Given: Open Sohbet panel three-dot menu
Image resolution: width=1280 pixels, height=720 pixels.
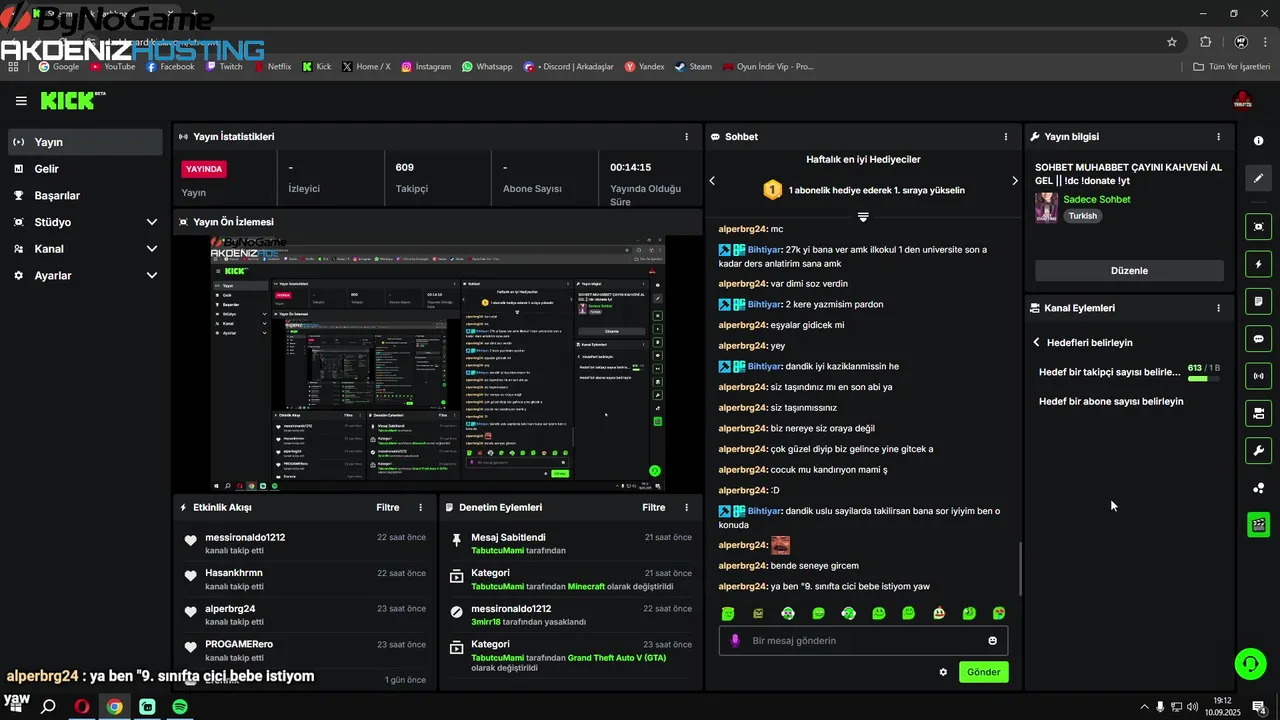Looking at the screenshot, I should pos(1006,136).
